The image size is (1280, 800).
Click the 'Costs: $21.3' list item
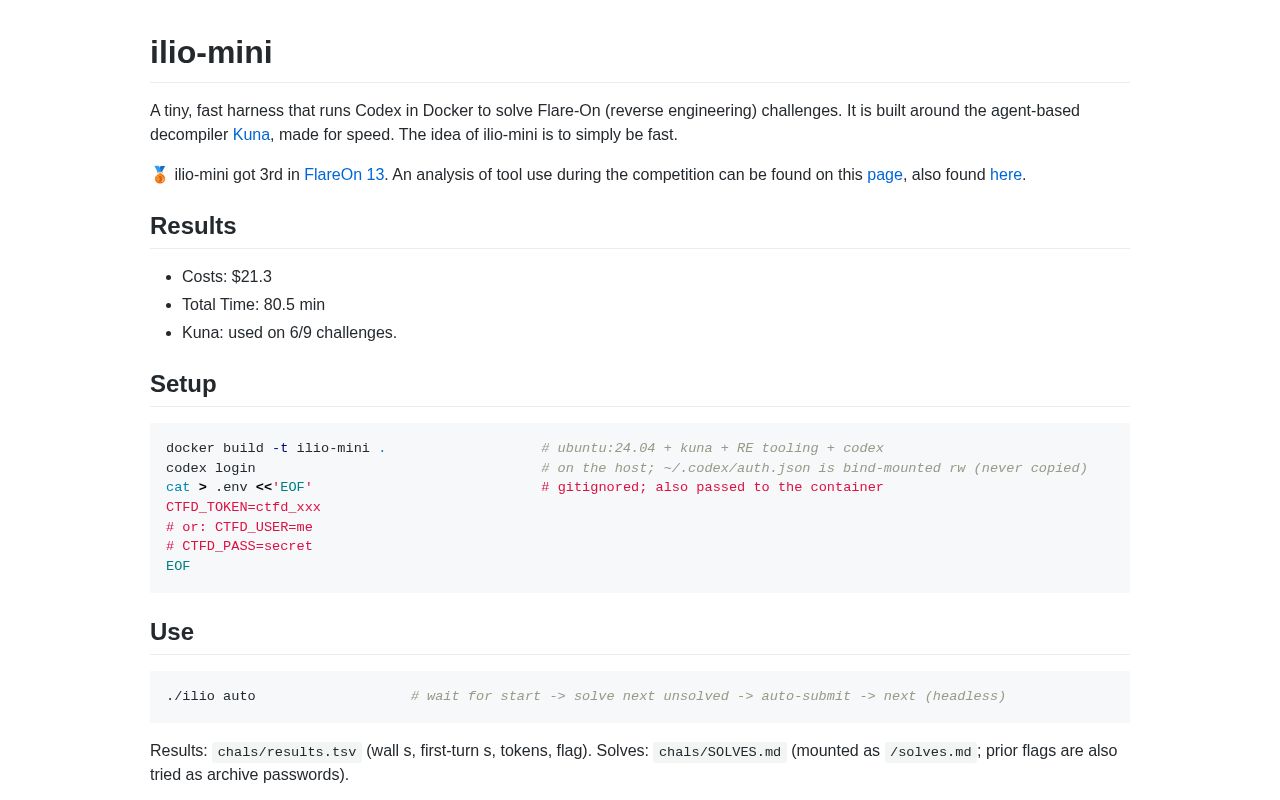[227, 277]
